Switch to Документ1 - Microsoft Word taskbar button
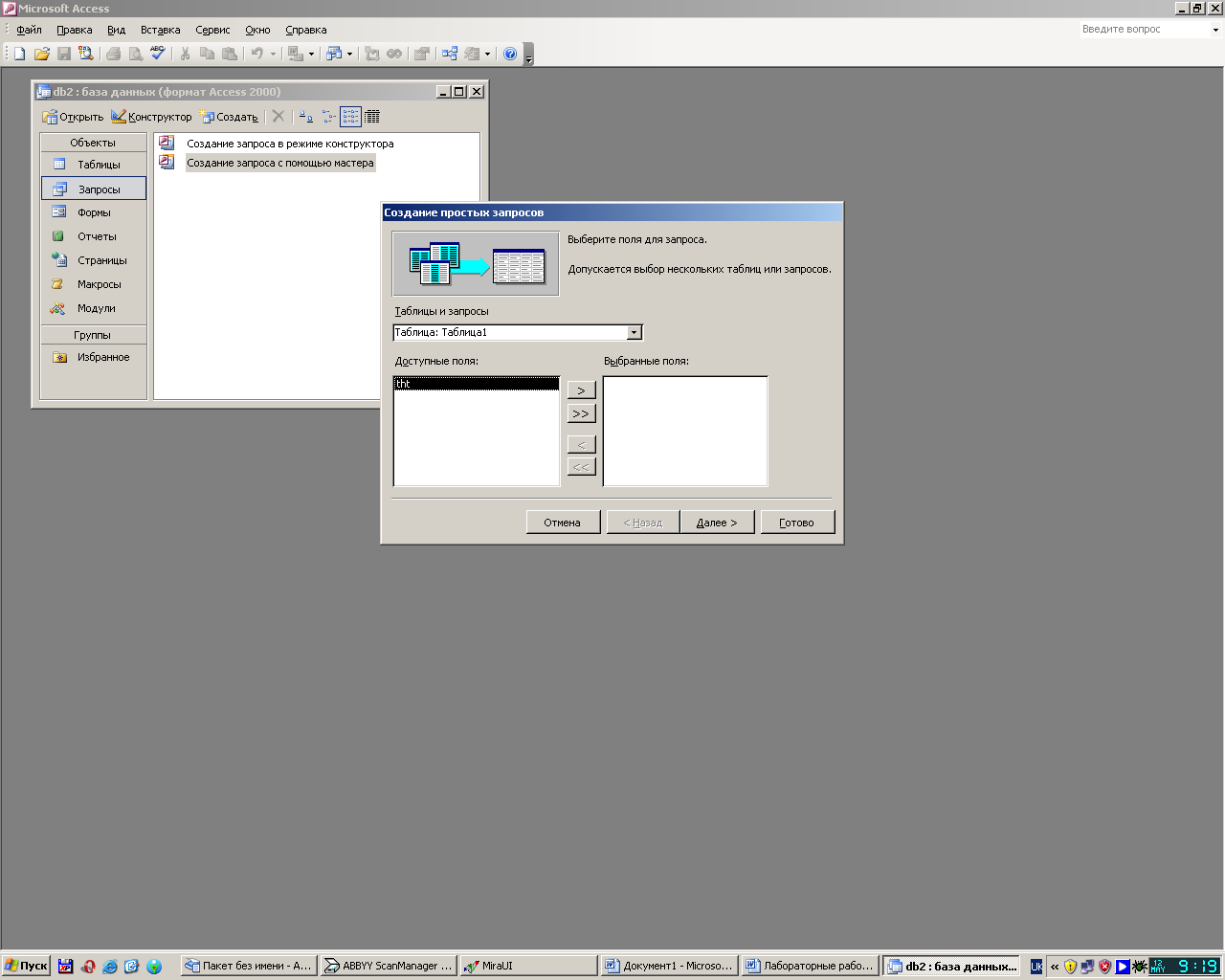The width and height of the screenshot is (1225, 980). (x=668, y=967)
